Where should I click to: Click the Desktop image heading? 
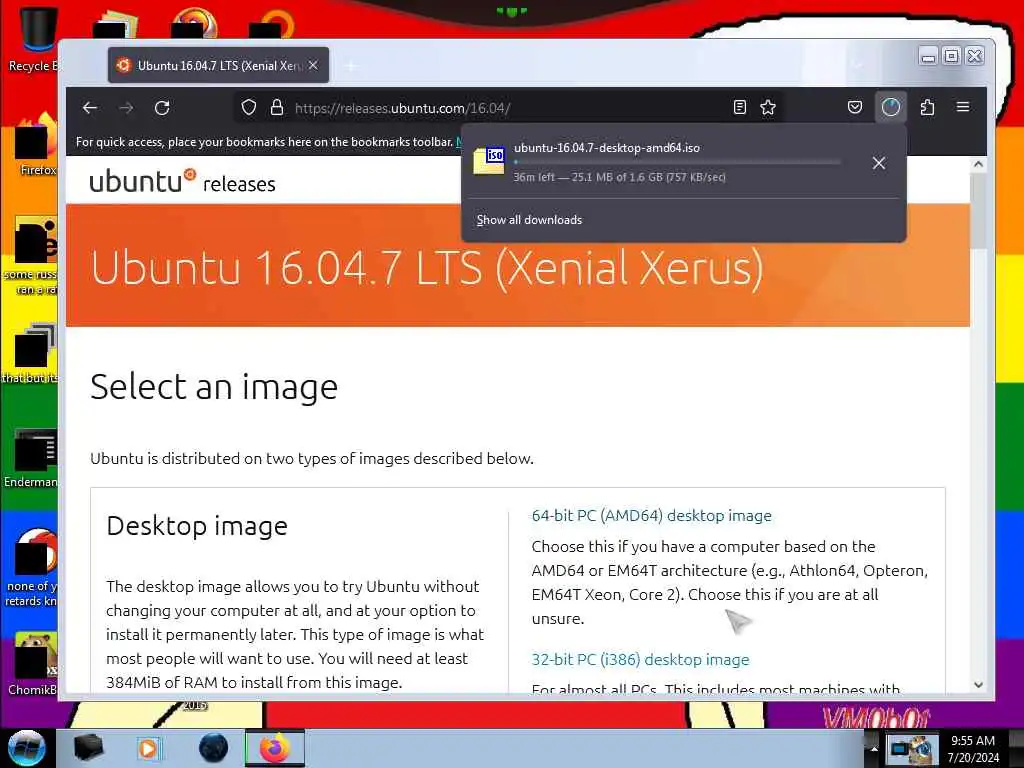(x=197, y=526)
